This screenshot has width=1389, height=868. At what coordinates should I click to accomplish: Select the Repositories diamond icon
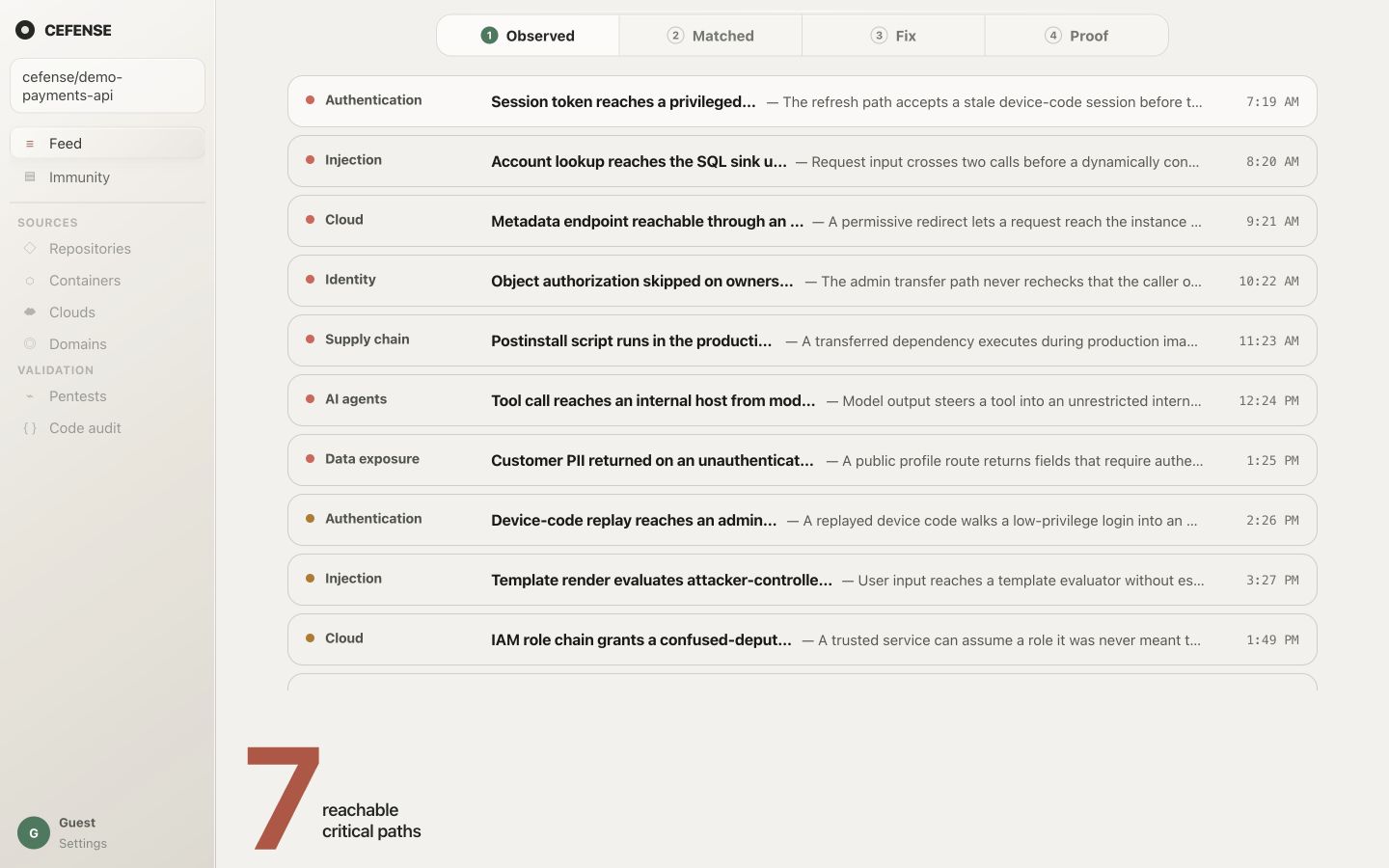pos(30,249)
